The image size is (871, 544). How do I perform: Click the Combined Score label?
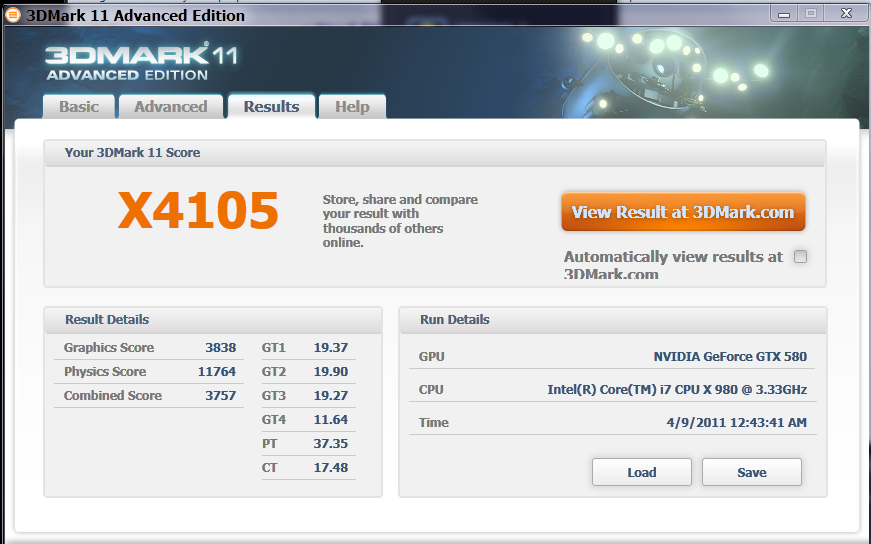tap(113, 395)
